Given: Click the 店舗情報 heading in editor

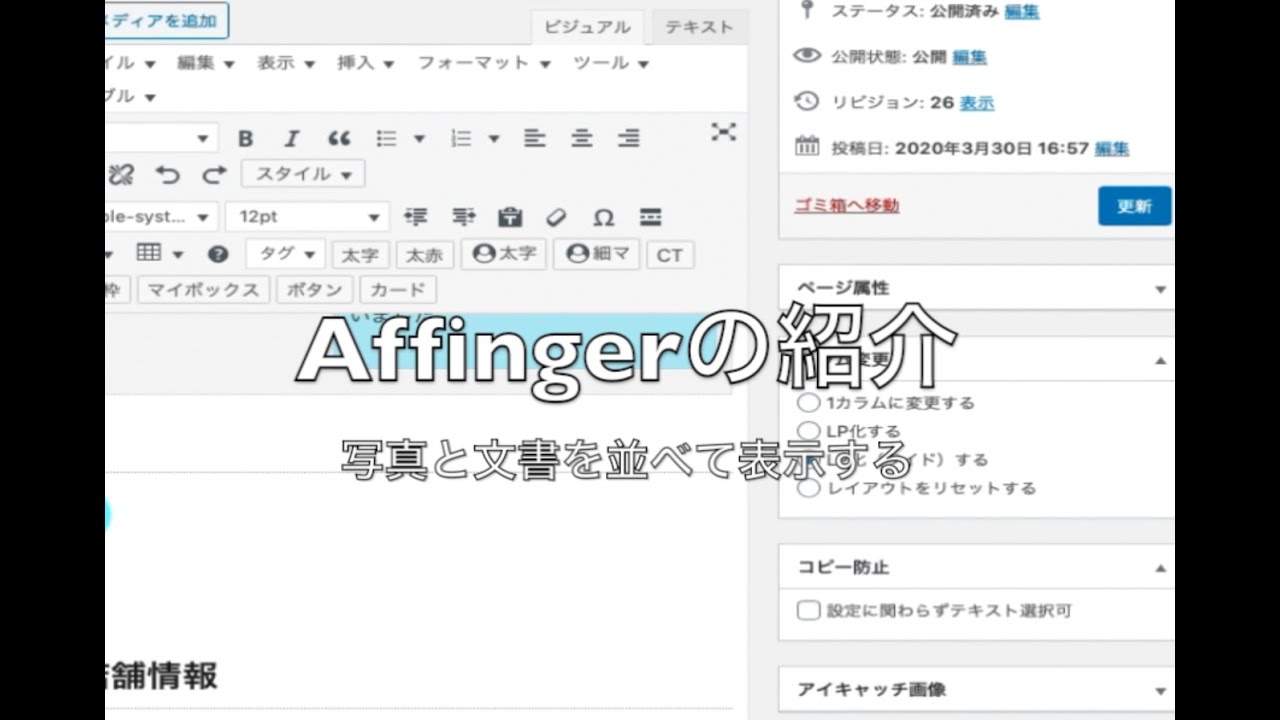Looking at the screenshot, I should pos(161,676).
